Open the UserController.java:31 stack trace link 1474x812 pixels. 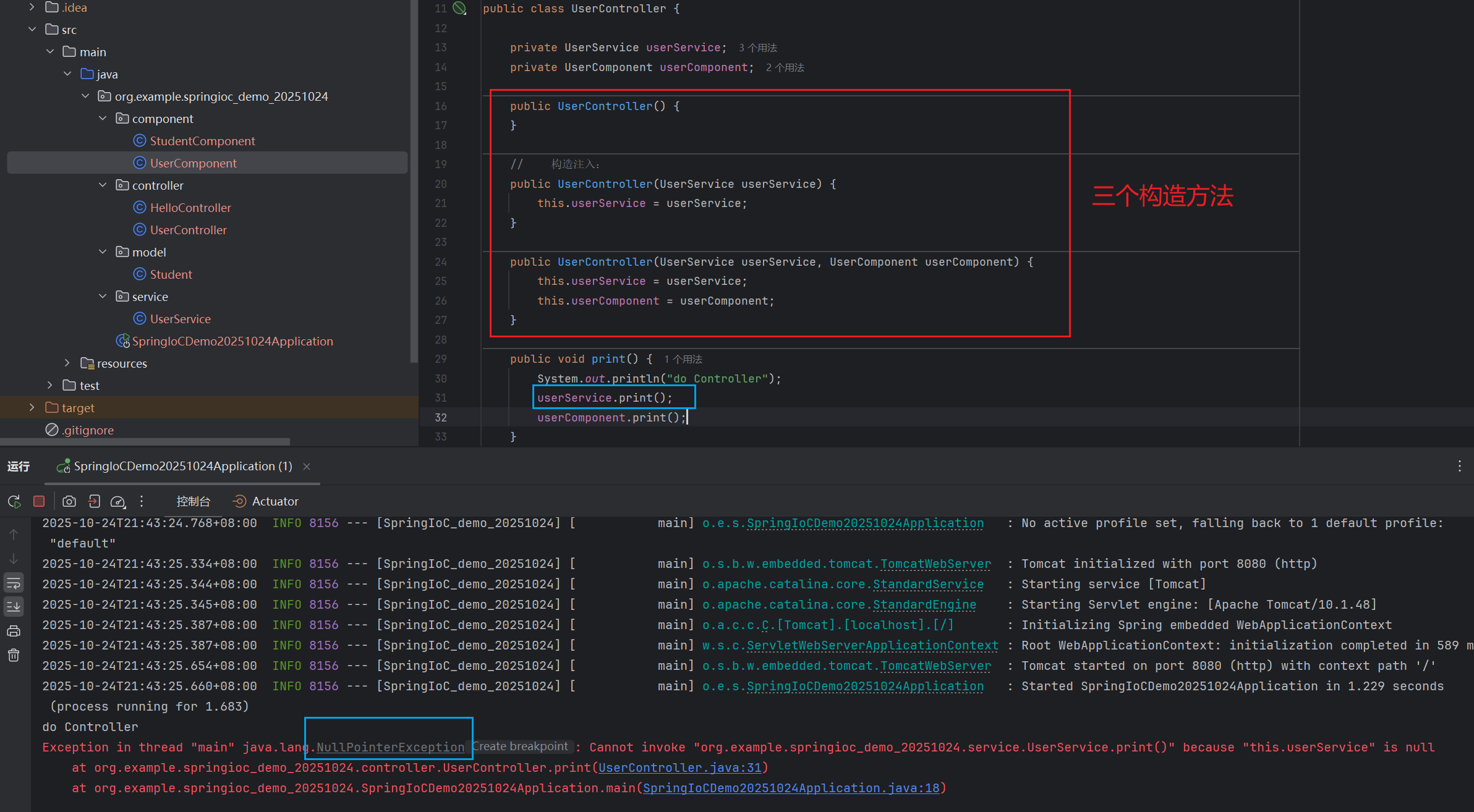679,768
